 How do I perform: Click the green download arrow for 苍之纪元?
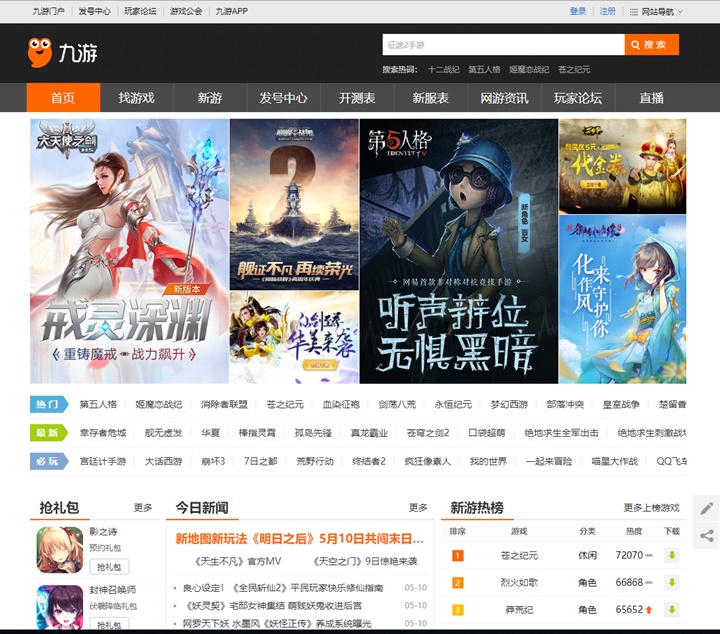(x=671, y=555)
